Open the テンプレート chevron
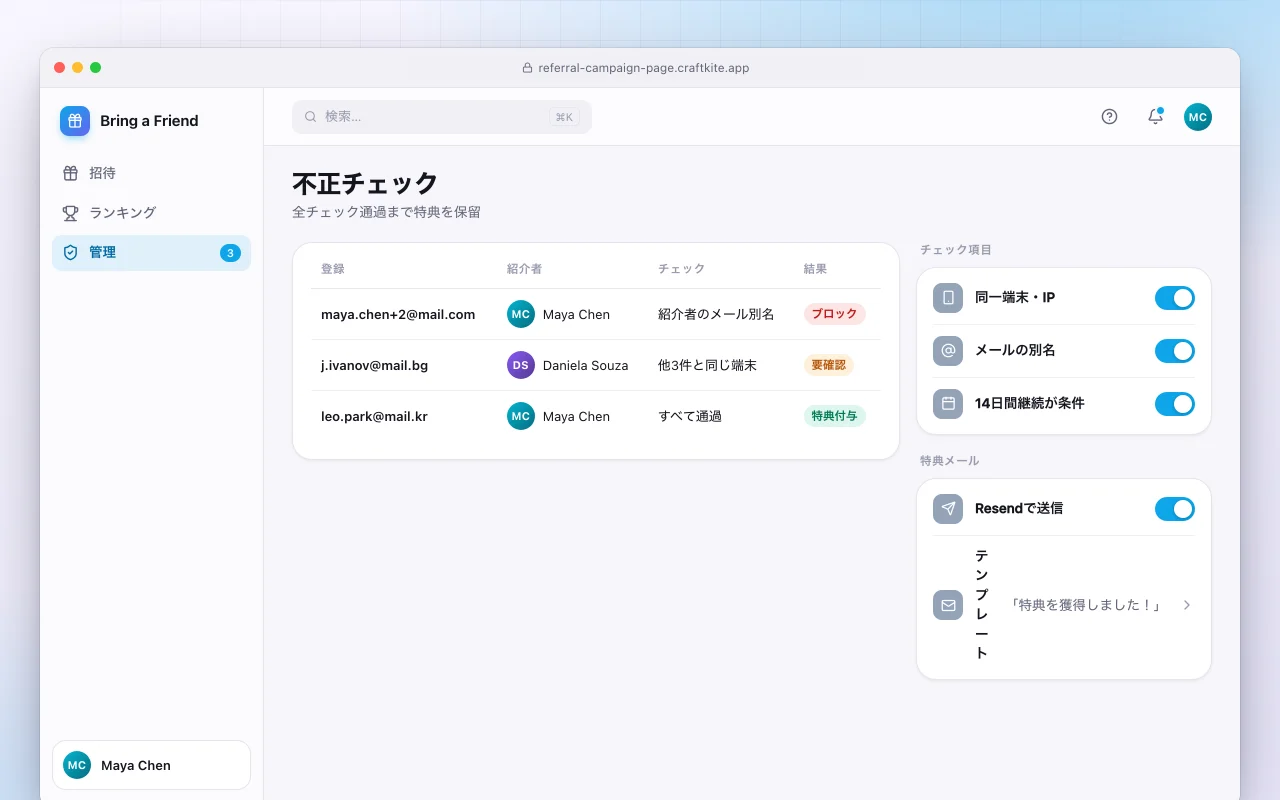The image size is (1280, 800). [x=1187, y=605]
